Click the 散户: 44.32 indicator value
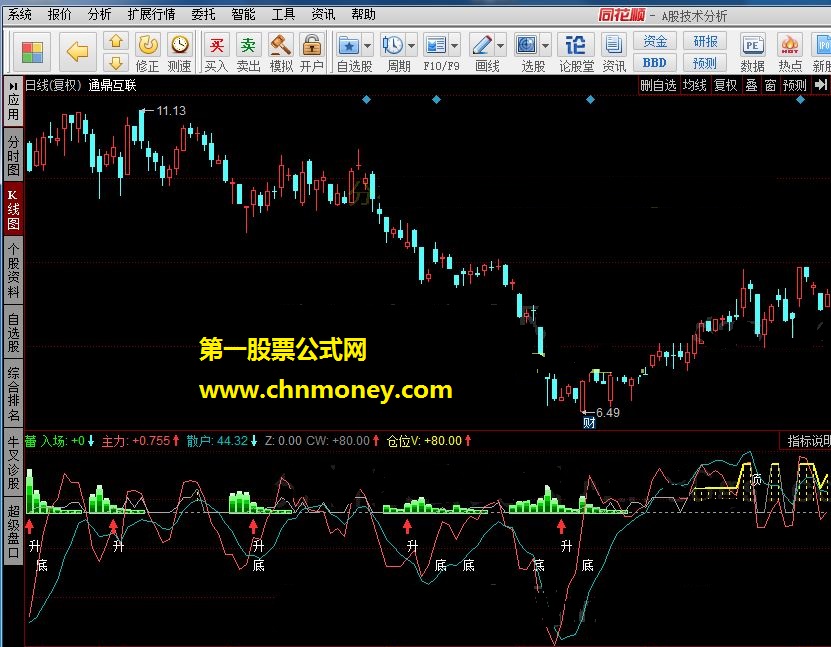This screenshot has height=647, width=831. point(222,441)
